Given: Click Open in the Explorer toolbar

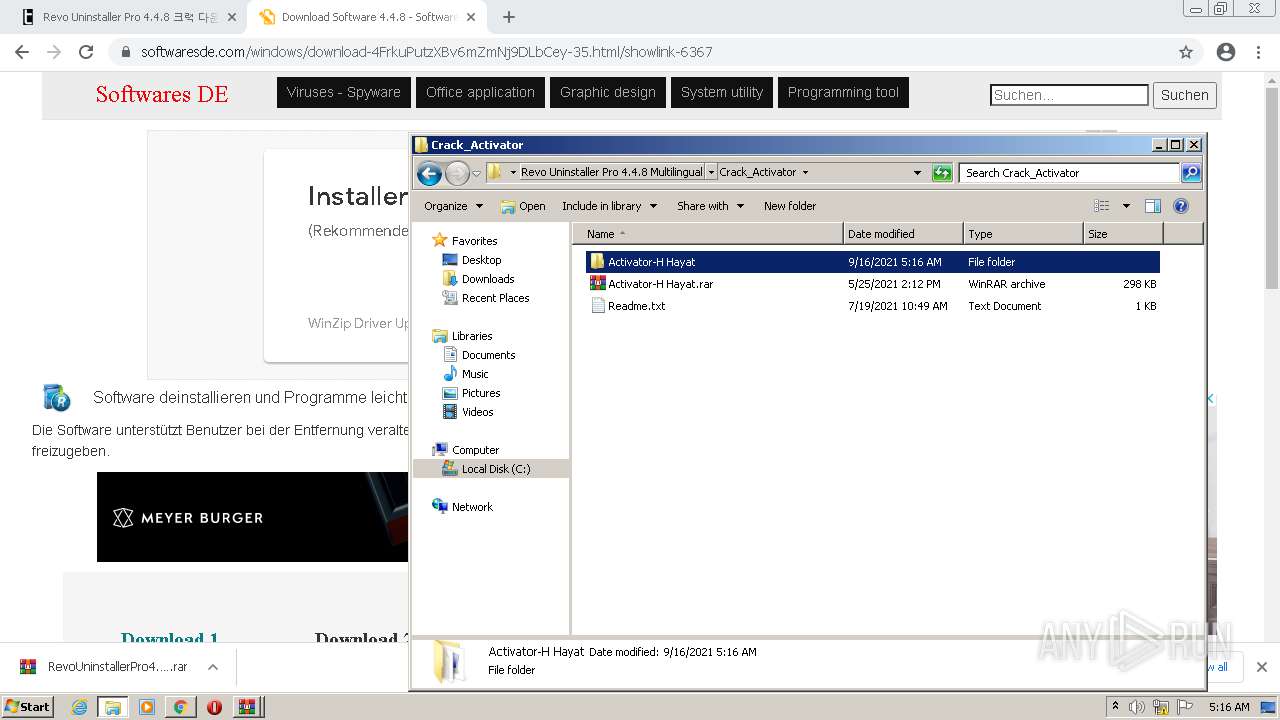Looking at the screenshot, I should (523, 206).
